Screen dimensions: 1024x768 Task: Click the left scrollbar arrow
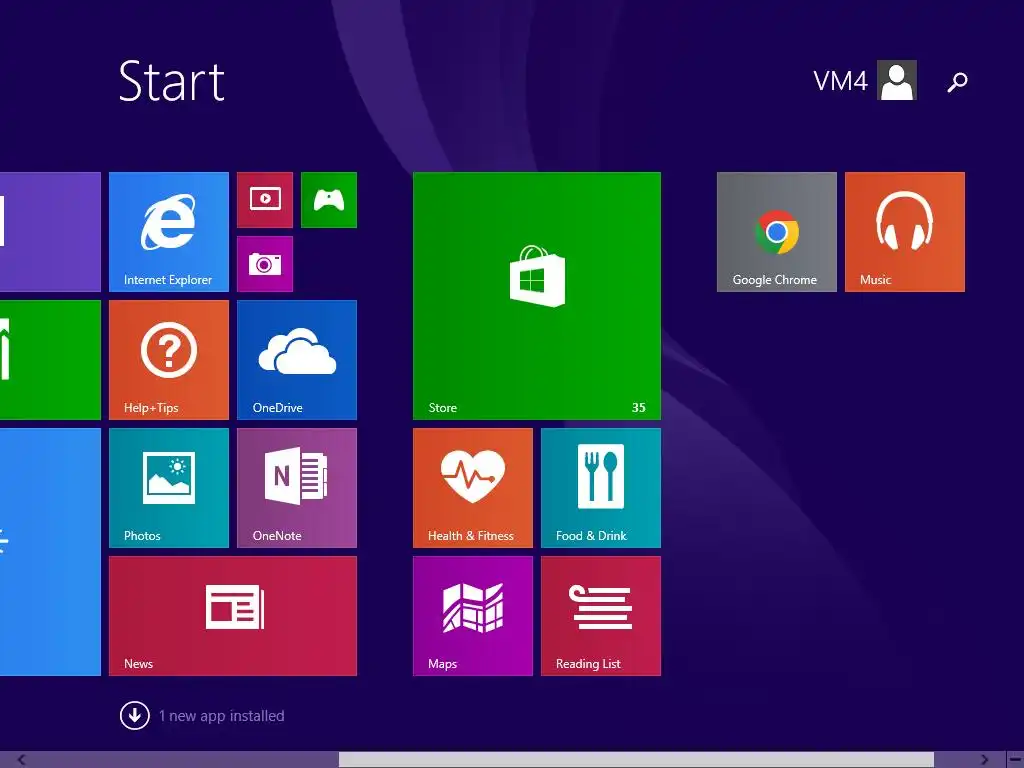point(21,760)
